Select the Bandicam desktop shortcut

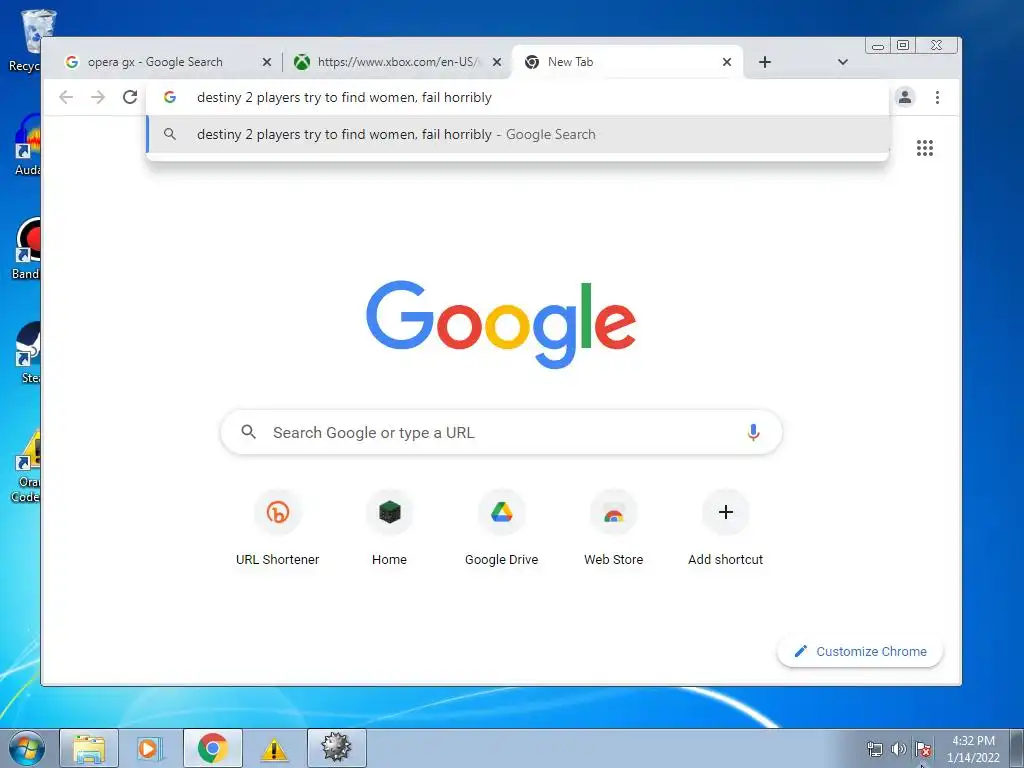(26, 249)
